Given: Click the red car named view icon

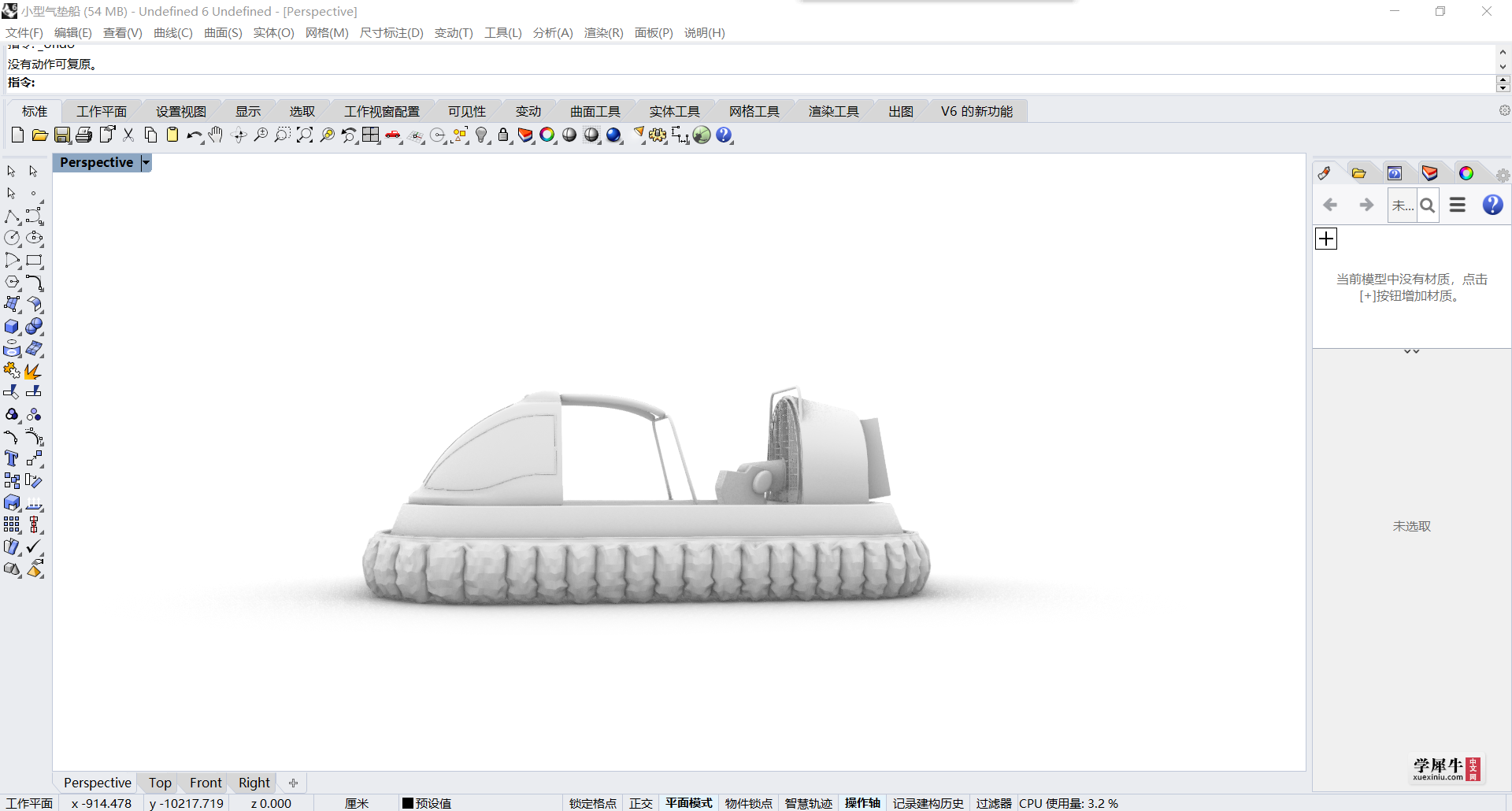Looking at the screenshot, I should (393, 135).
